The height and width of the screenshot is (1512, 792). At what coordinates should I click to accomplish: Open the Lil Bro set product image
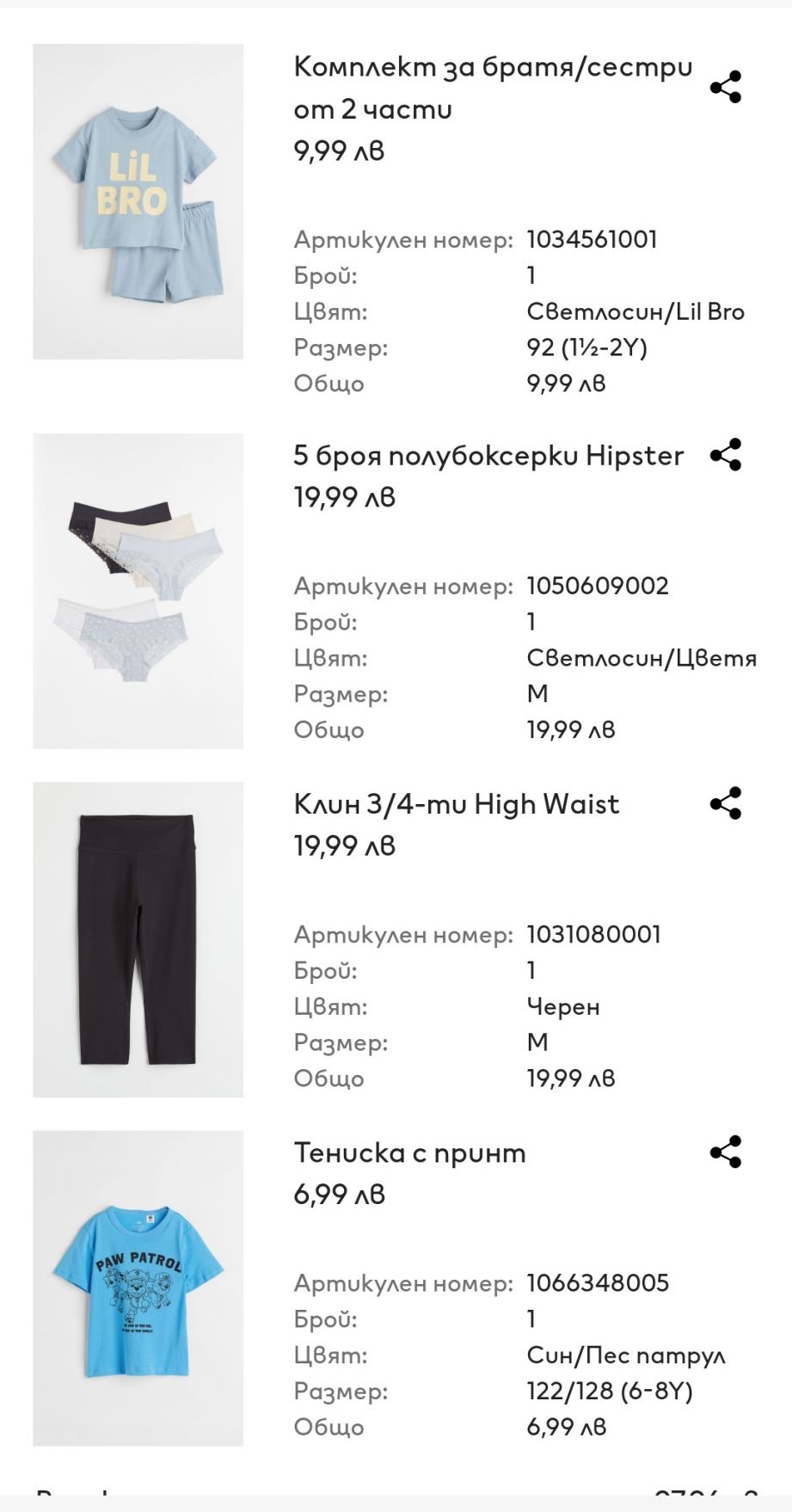138,201
